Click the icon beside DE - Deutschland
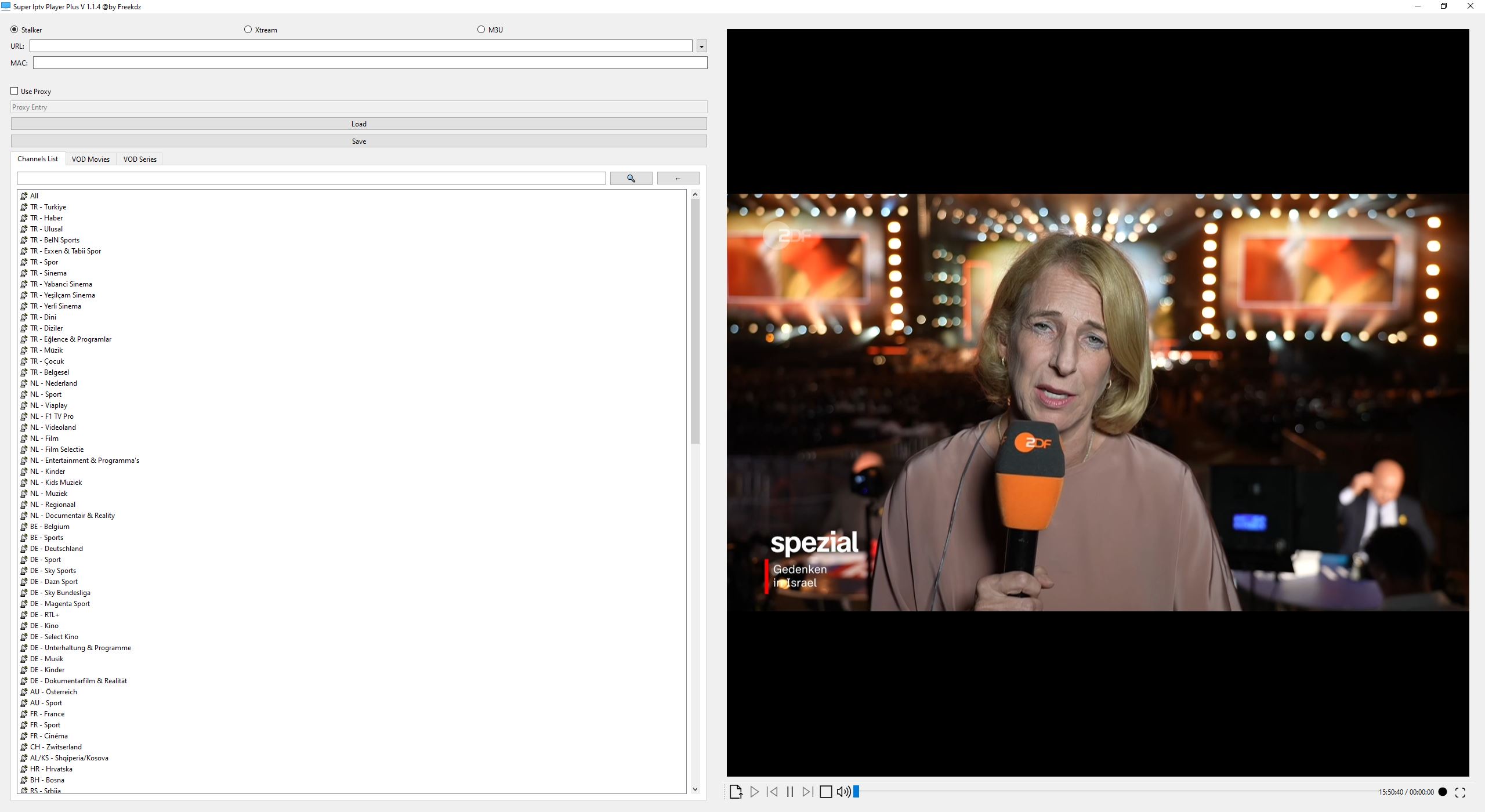The image size is (1485, 812). (x=24, y=549)
